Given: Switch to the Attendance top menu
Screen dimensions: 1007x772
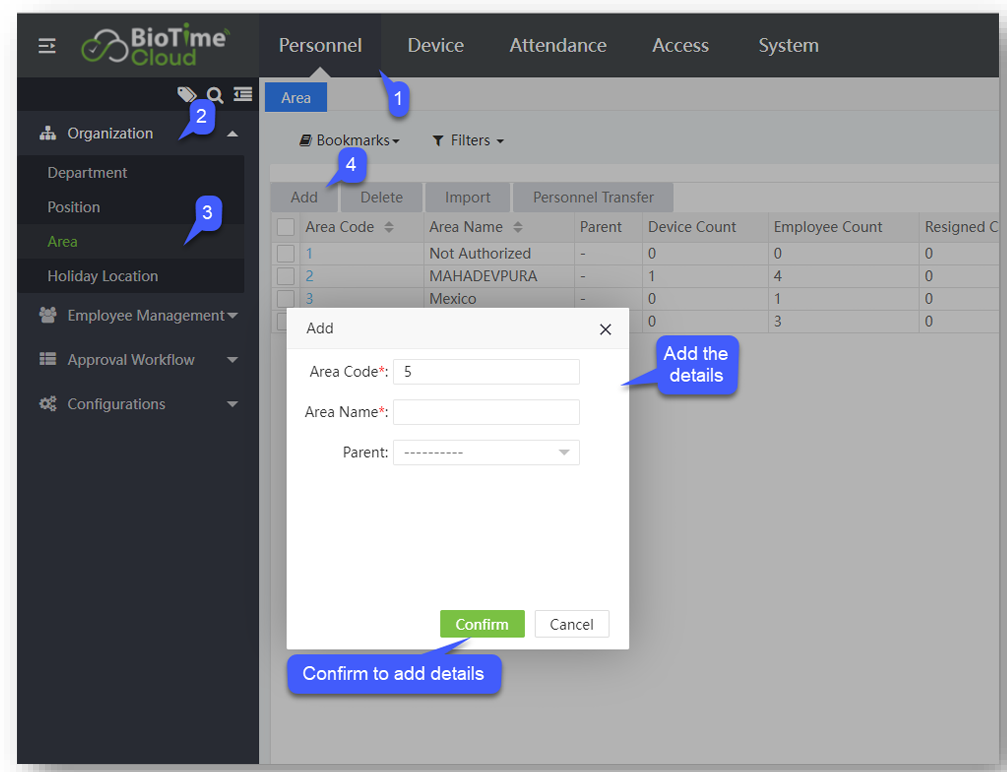Looking at the screenshot, I should pyautogui.click(x=558, y=46).
